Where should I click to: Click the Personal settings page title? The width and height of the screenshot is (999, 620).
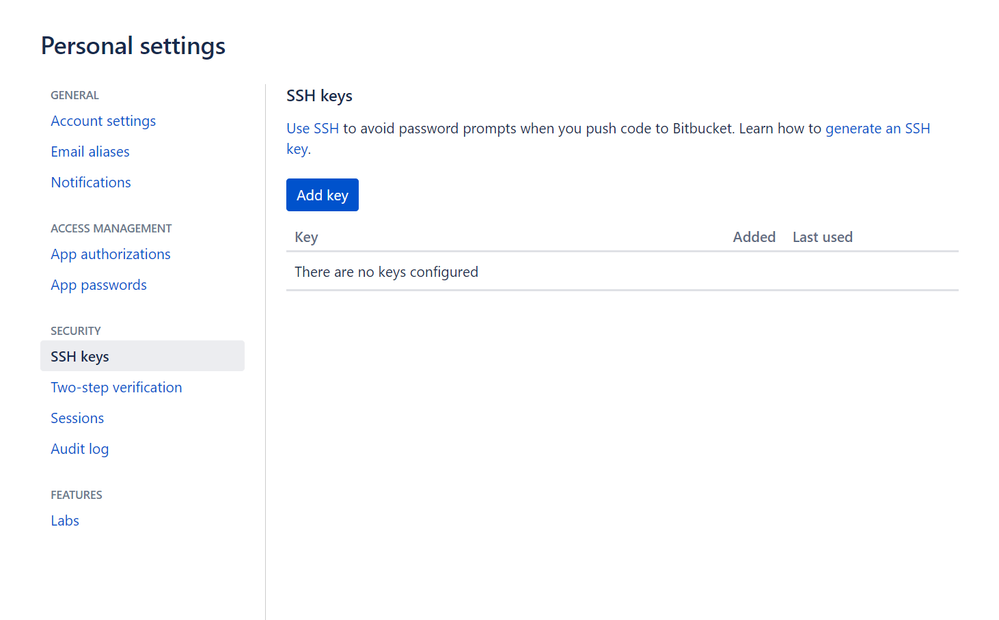click(133, 46)
